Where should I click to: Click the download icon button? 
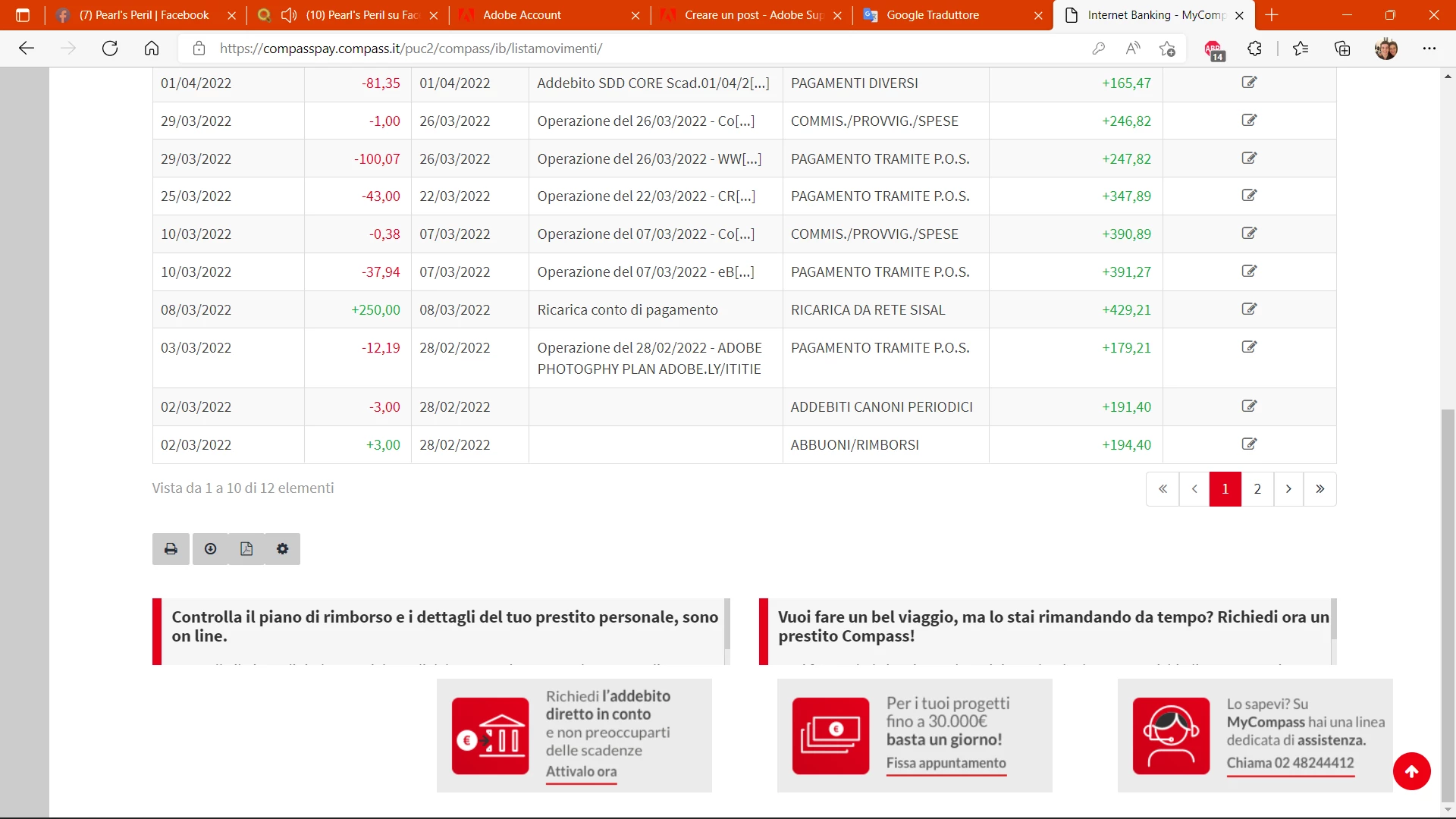click(211, 549)
